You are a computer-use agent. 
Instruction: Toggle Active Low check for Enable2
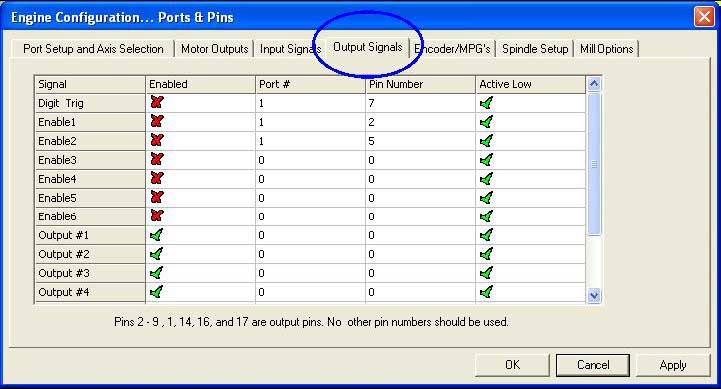486,141
